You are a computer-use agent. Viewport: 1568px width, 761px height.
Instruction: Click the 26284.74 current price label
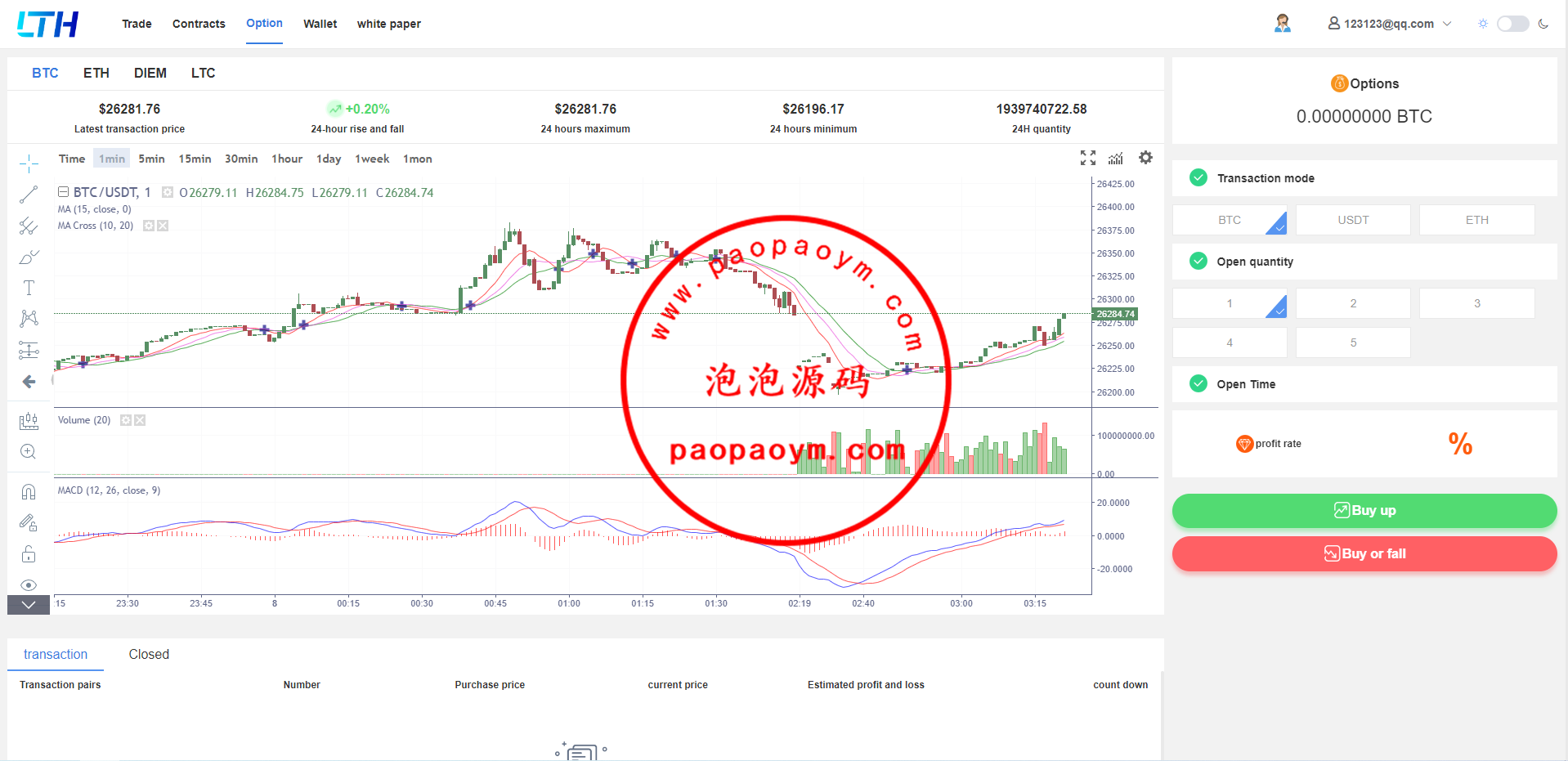(1115, 314)
